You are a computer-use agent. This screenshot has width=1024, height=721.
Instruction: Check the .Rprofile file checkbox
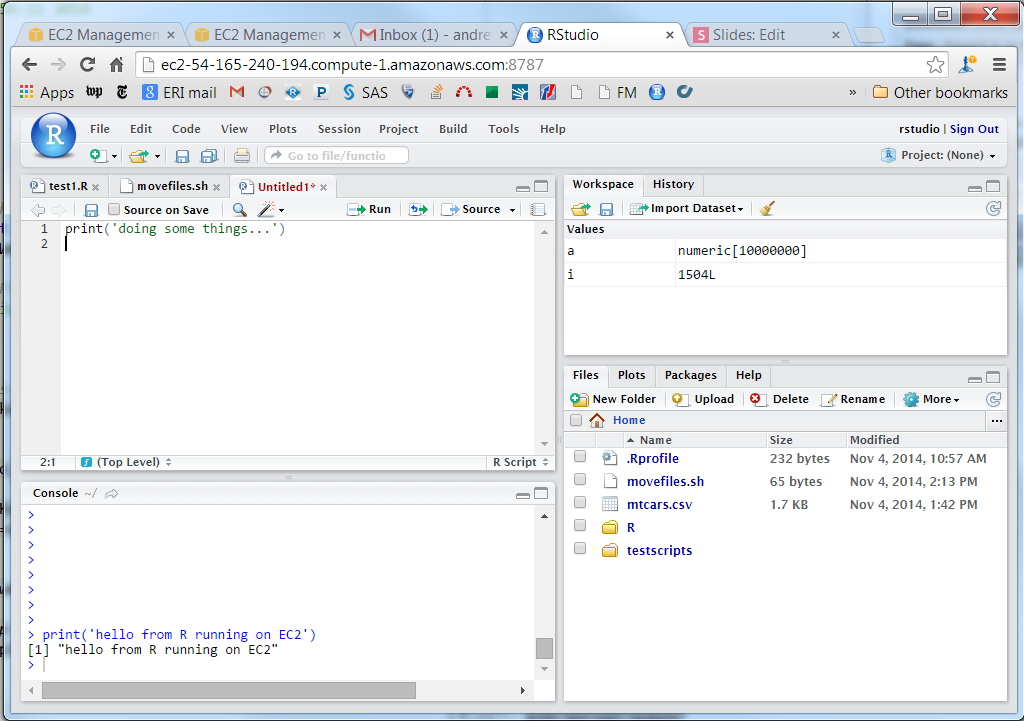coord(580,457)
